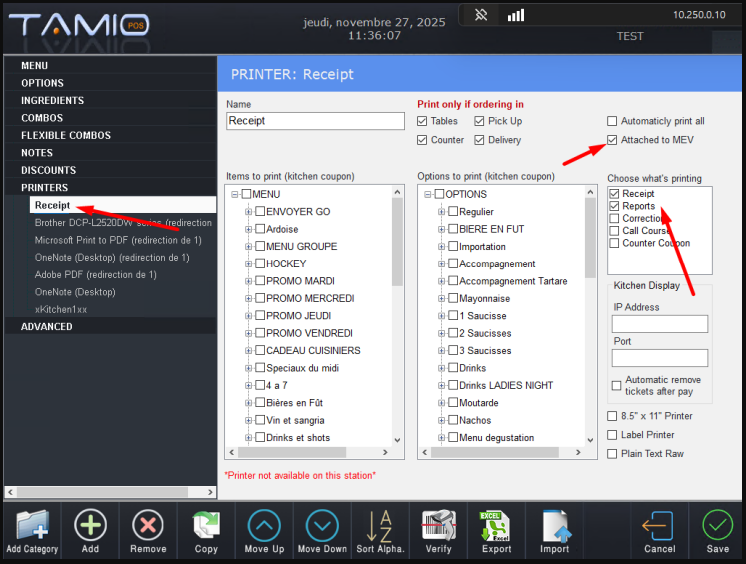Click the pin icon in header

tap(481, 15)
